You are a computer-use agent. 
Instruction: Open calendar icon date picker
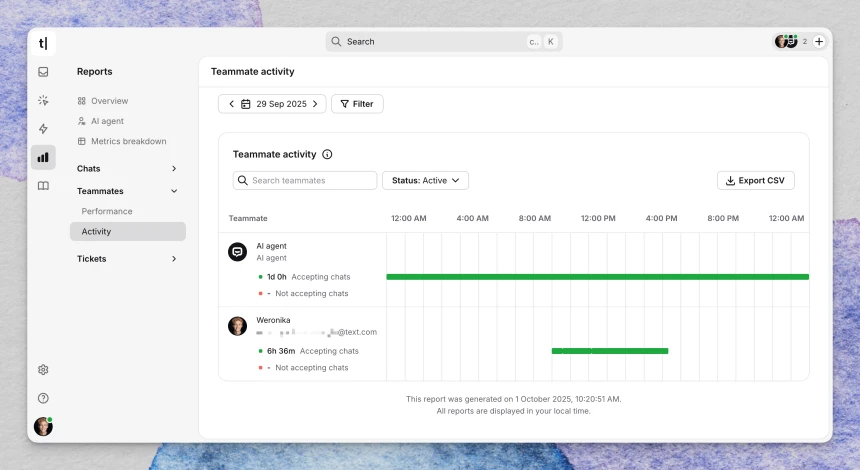(246, 104)
